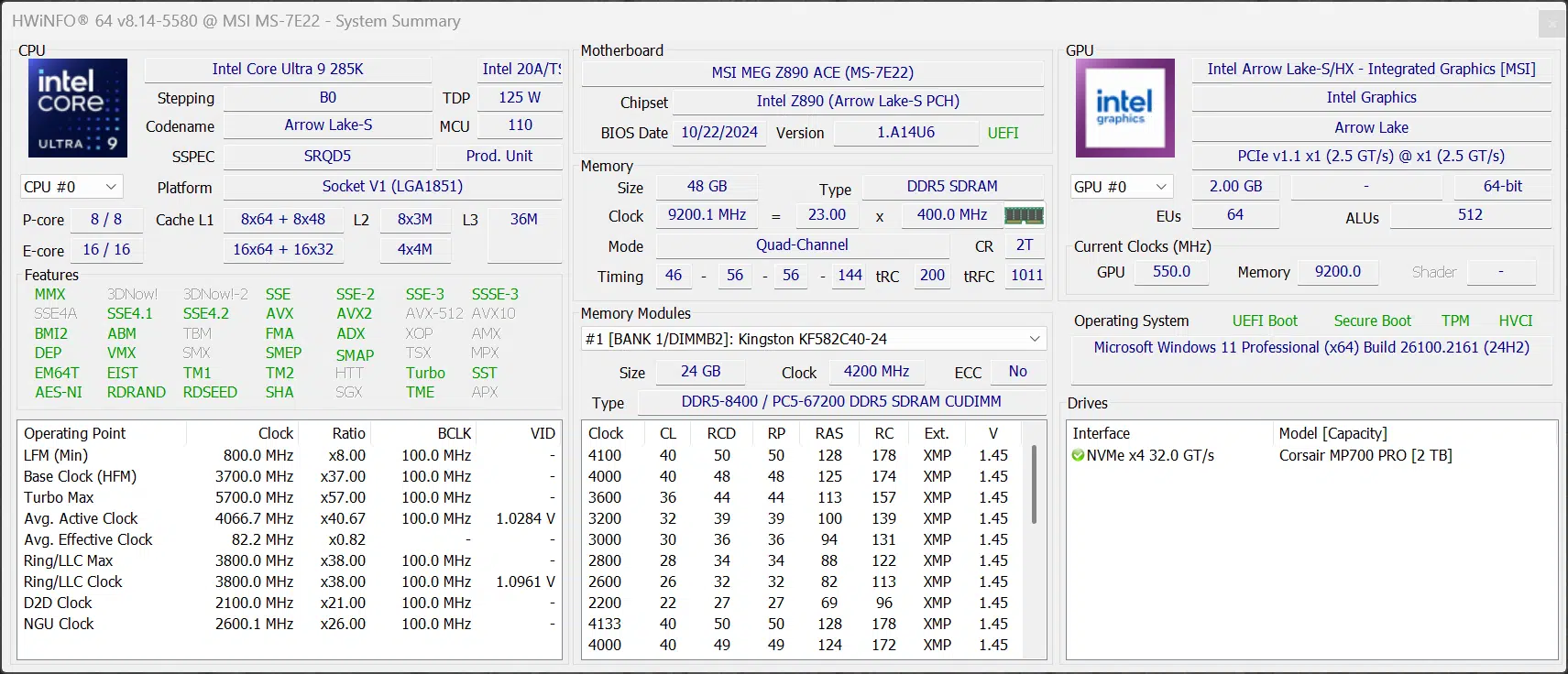
Task: Close the System Summary window
Action: (1552, 24)
